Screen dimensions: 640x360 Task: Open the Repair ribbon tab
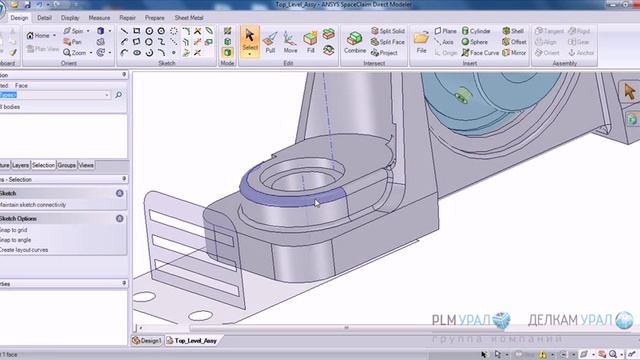(127, 18)
